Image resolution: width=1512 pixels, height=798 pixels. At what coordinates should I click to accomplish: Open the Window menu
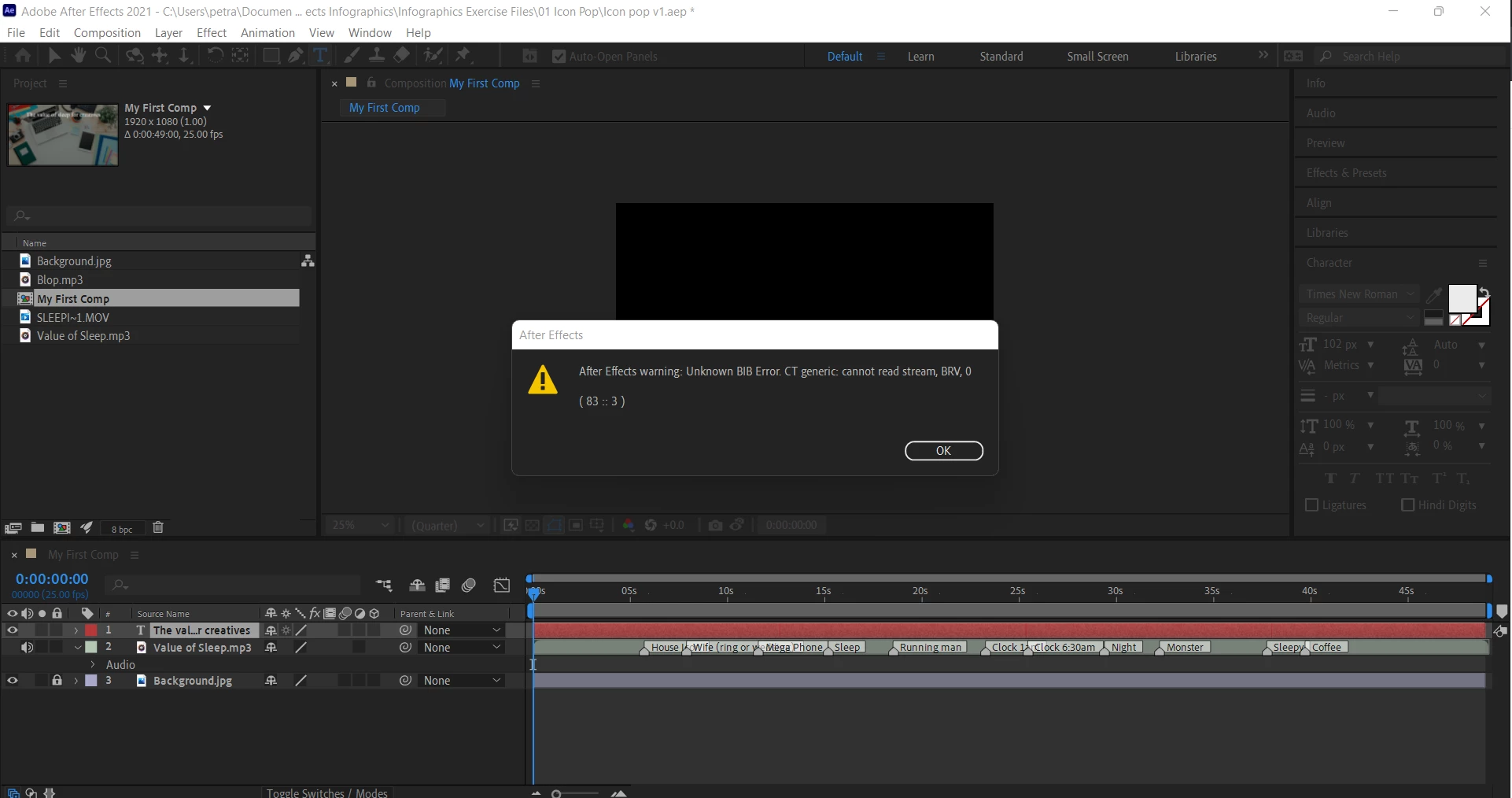pos(370,33)
